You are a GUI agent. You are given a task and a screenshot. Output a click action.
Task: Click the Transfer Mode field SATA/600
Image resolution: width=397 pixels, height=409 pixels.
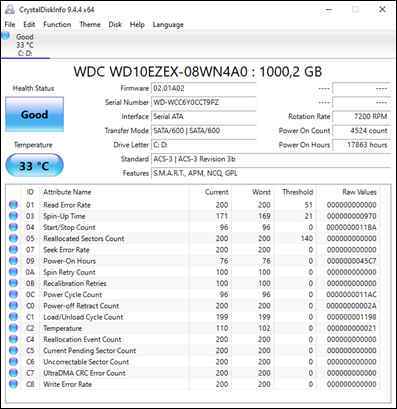pos(204,131)
